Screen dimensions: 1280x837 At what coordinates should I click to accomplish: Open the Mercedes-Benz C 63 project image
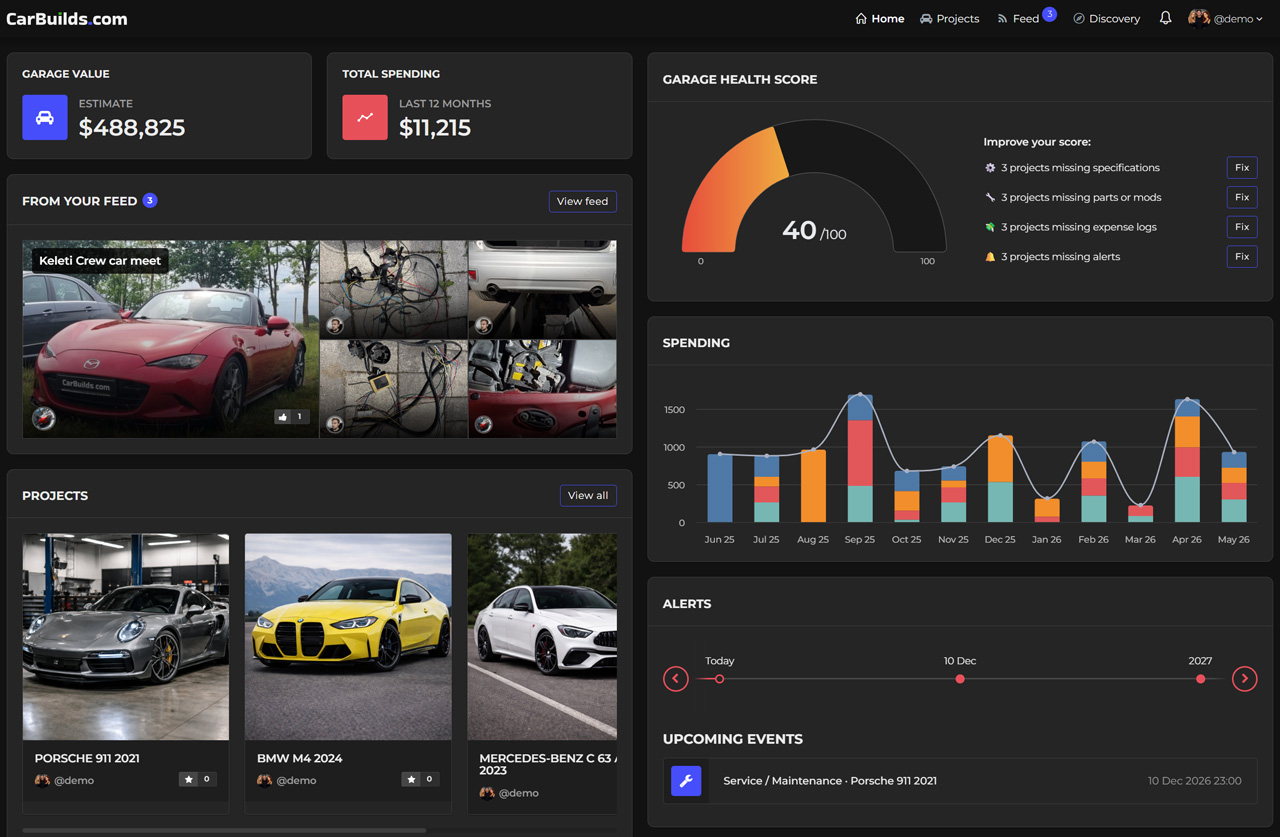tap(542, 637)
